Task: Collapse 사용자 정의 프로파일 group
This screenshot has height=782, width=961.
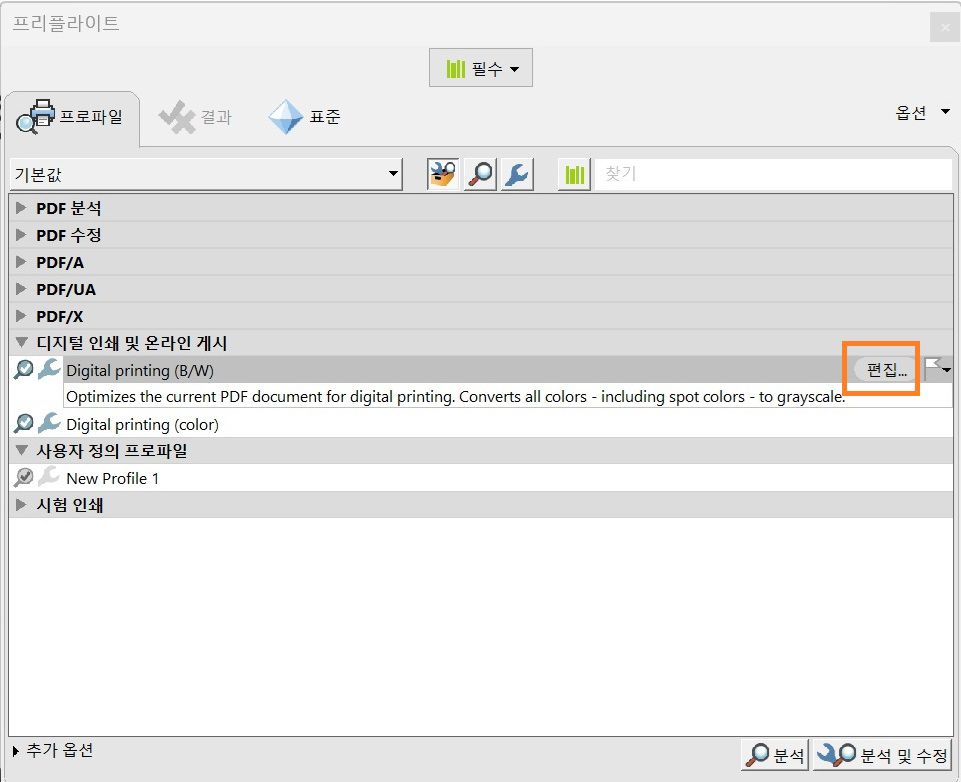Action: pyautogui.click(x=21, y=450)
